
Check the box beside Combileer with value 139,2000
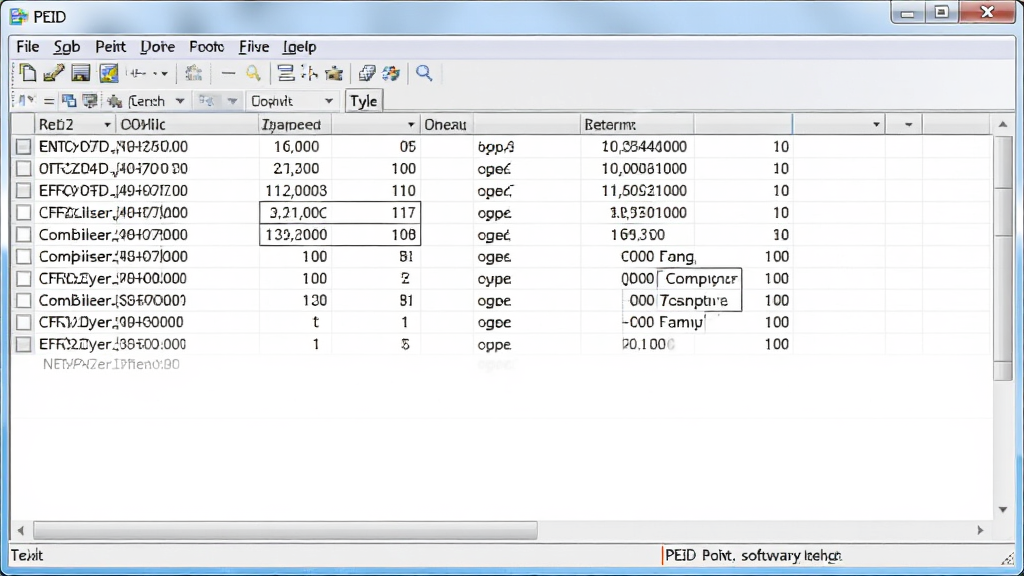pyautogui.click(x=24, y=234)
